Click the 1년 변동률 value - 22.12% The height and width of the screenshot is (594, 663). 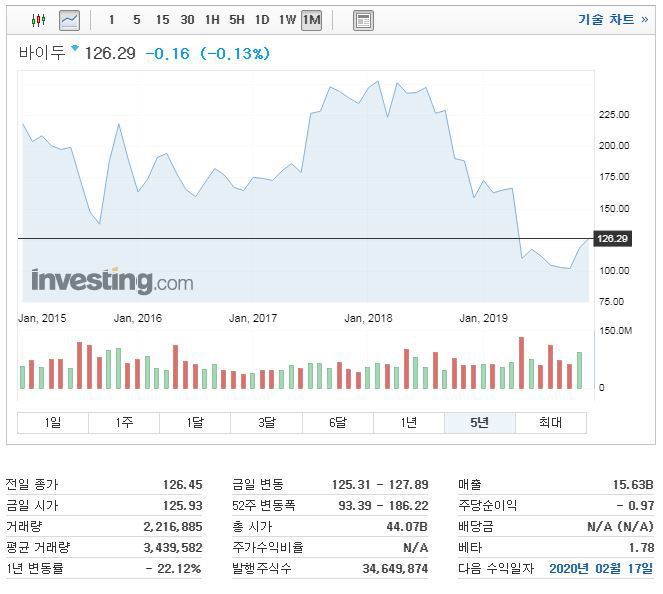click(174, 569)
